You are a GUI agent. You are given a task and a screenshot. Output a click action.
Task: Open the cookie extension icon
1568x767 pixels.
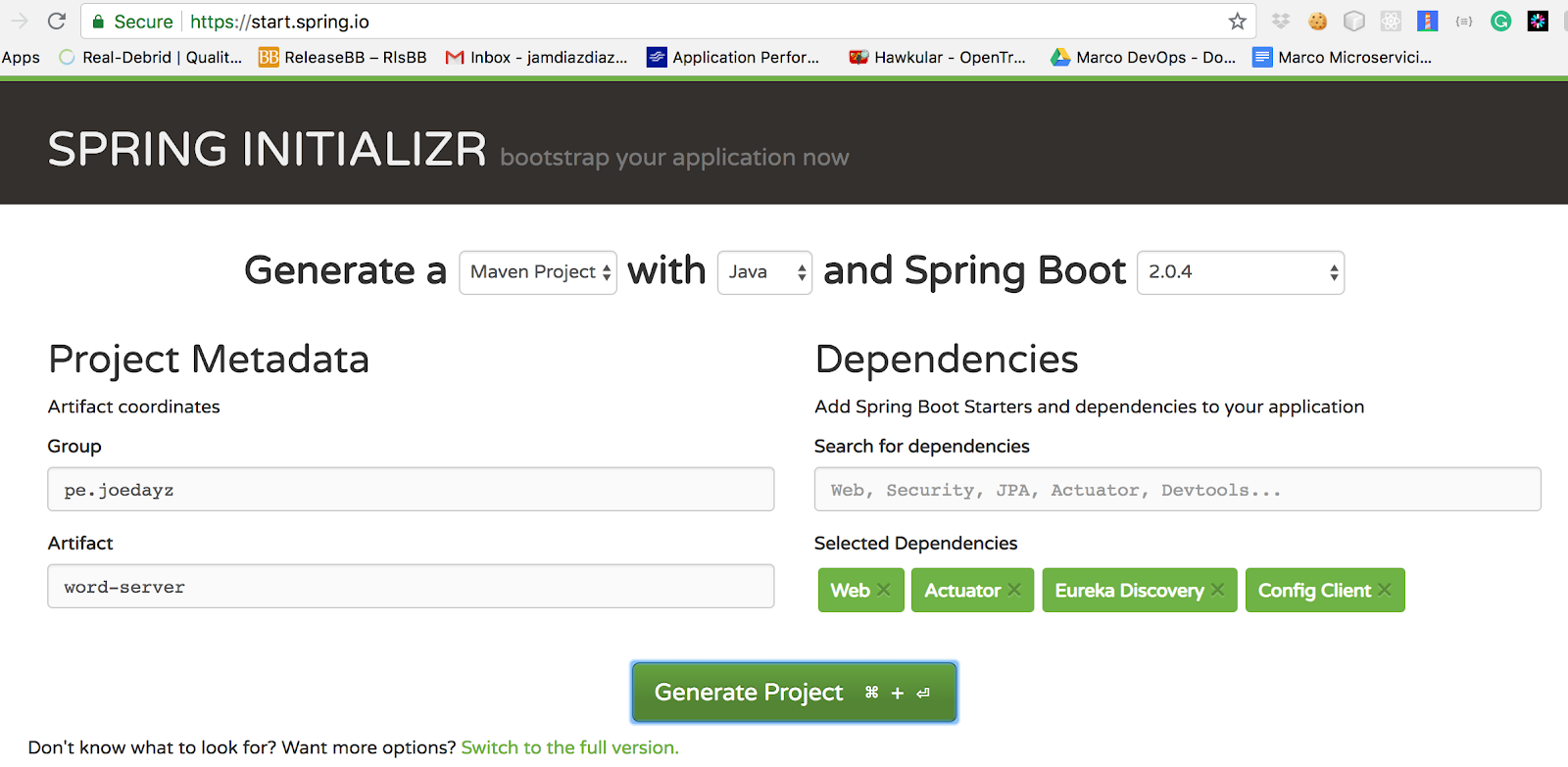(1317, 21)
